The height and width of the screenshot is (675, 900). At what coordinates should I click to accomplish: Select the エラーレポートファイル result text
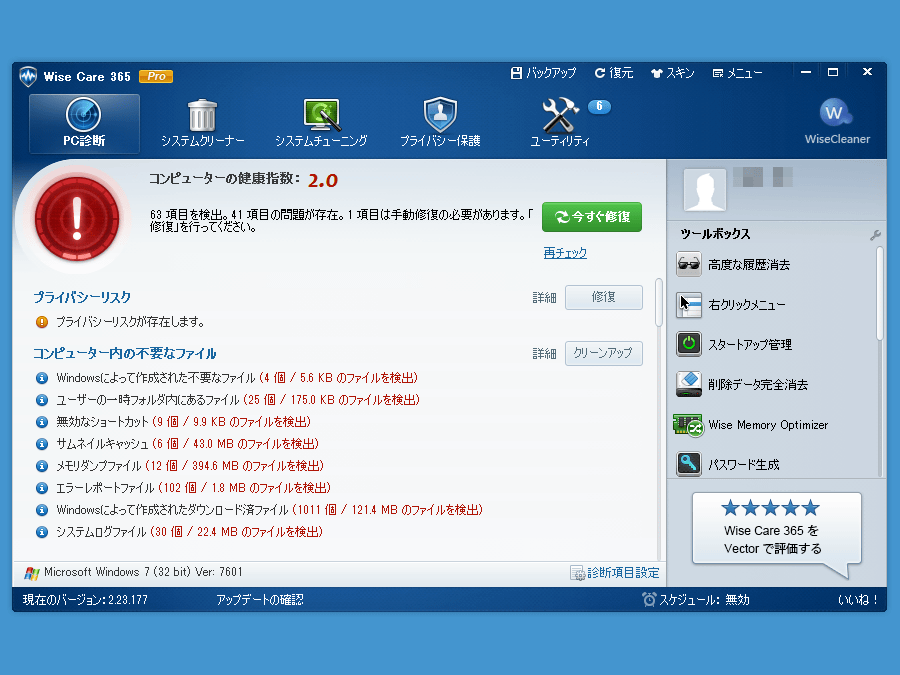[x=193, y=488]
